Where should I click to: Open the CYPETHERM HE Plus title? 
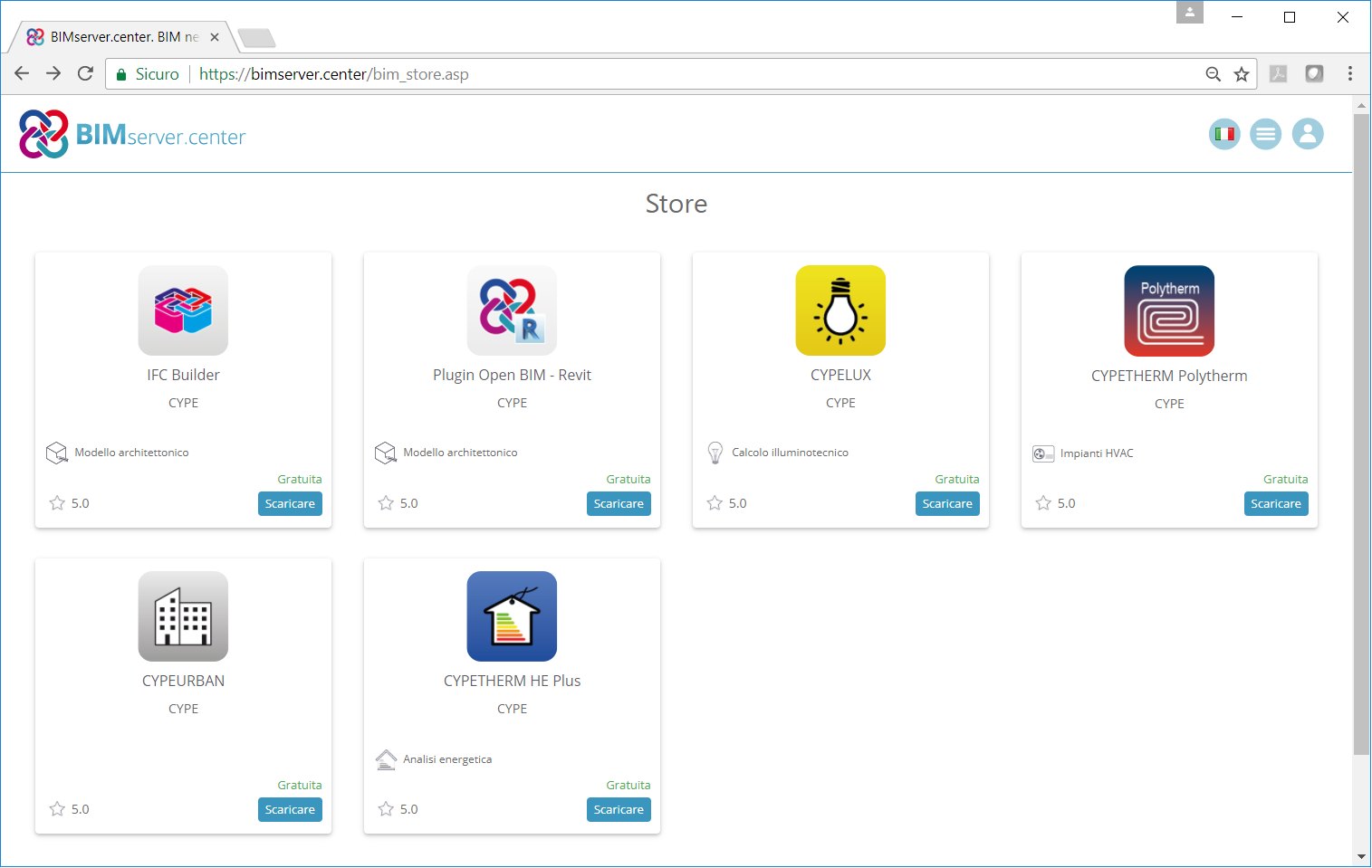[x=512, y=681]
